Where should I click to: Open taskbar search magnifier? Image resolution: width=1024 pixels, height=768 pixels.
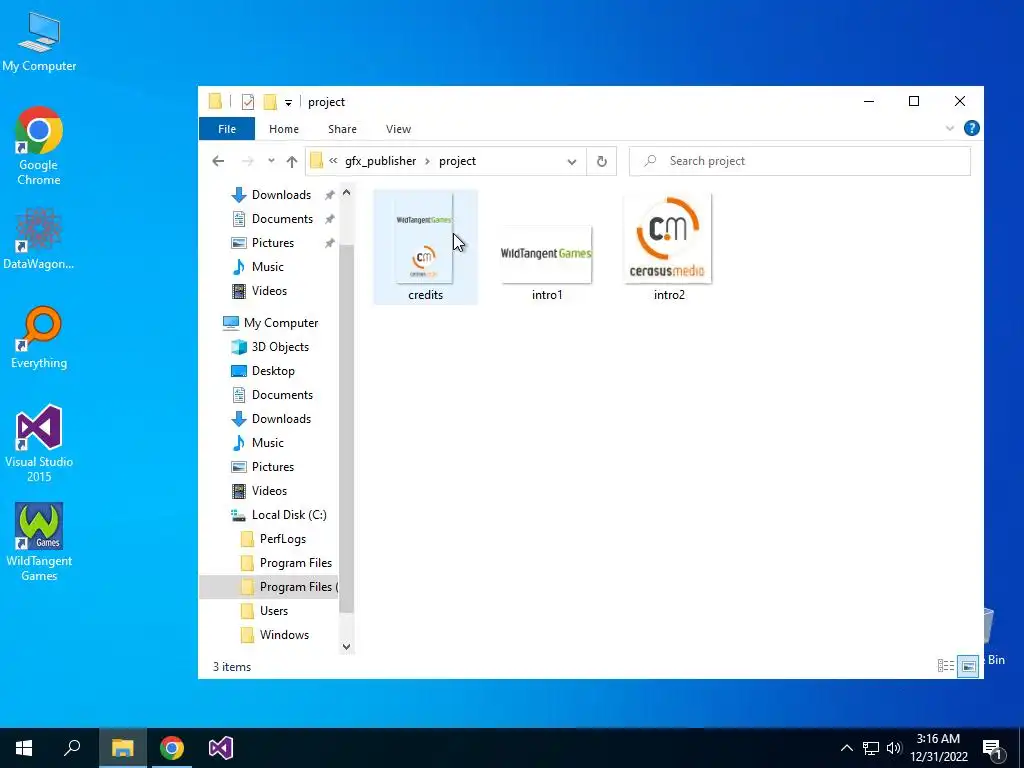[x=72, y=748]
